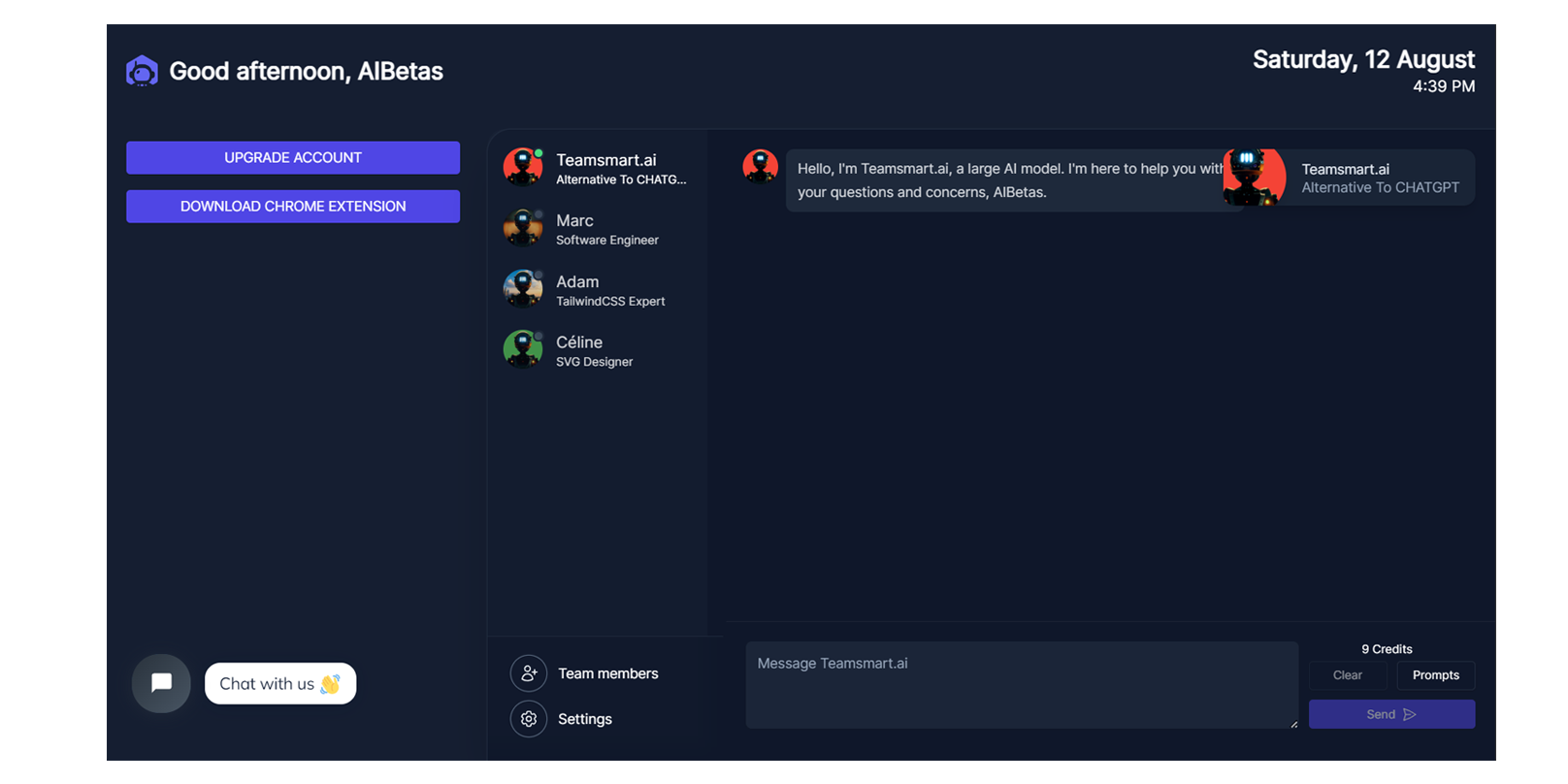Select the Teamsmart.ai team member avatar in list

pyautogui.click(x=523, y=167)
